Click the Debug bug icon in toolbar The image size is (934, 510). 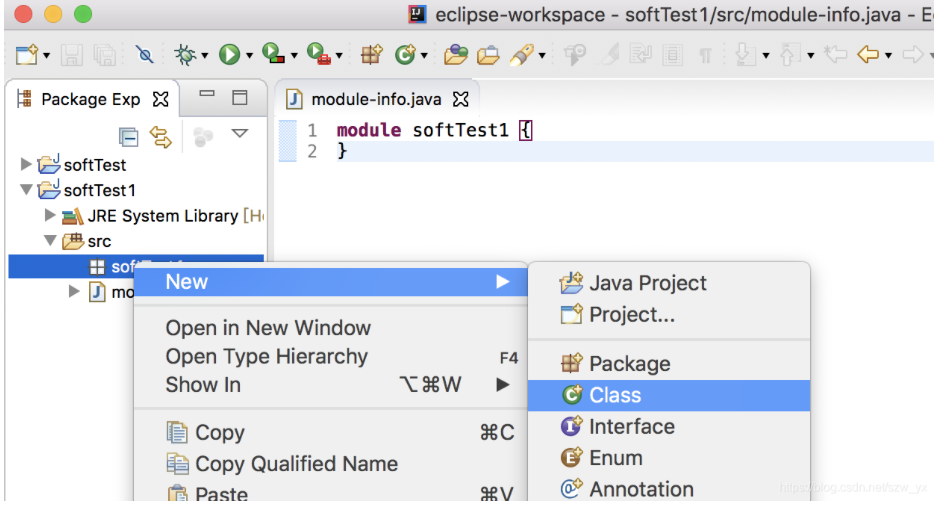[185, 55]
